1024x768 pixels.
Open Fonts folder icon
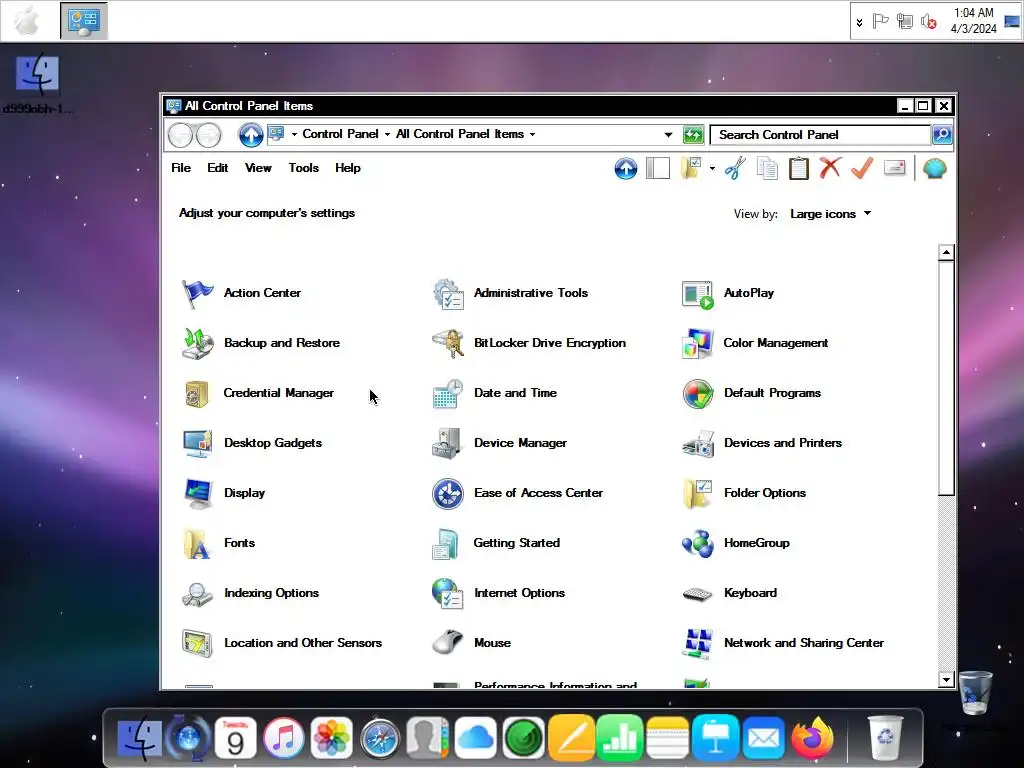(197, 544)
